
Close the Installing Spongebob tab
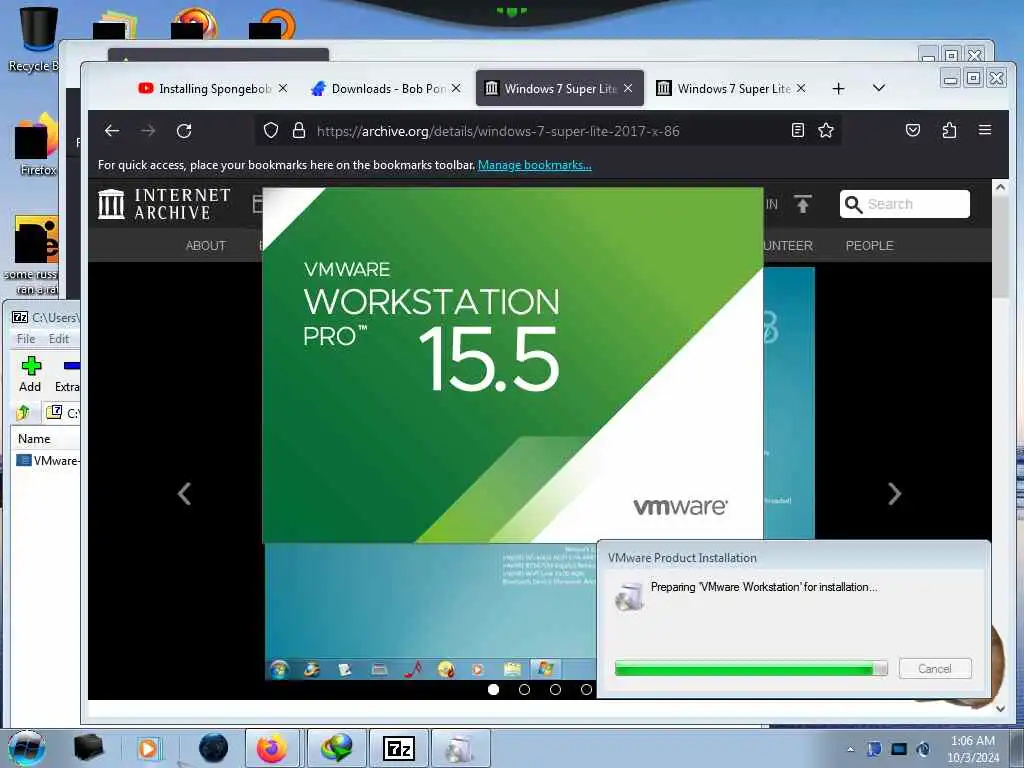tap(283, 88)
